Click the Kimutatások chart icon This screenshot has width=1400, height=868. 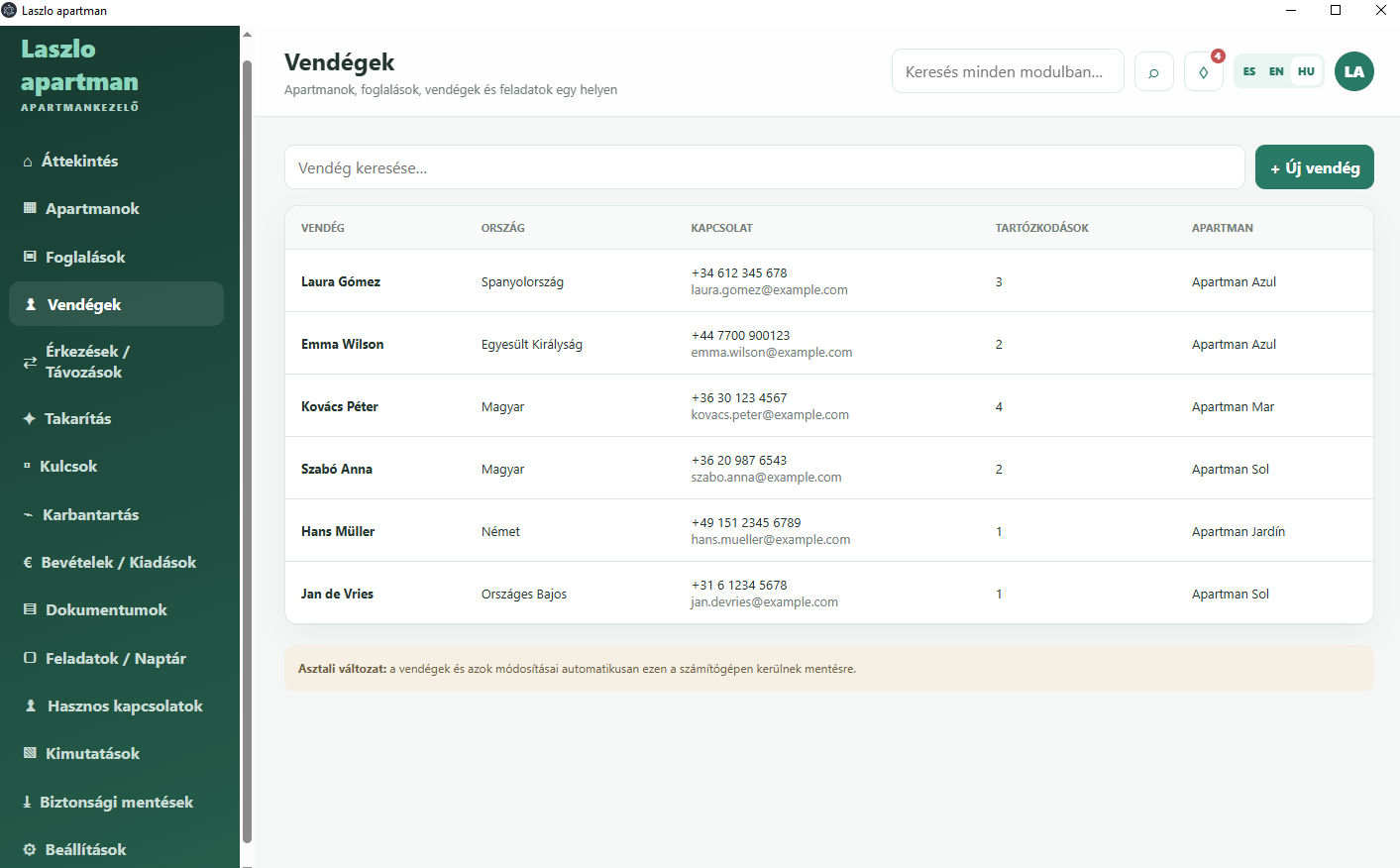coord(30,753)
